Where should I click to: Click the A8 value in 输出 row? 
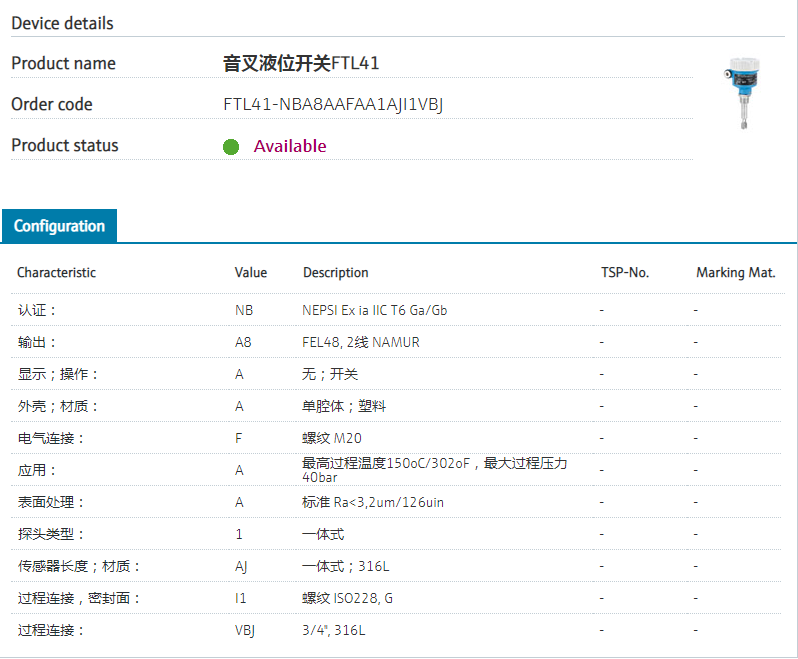pyautogui.click(x=243, y=343)
